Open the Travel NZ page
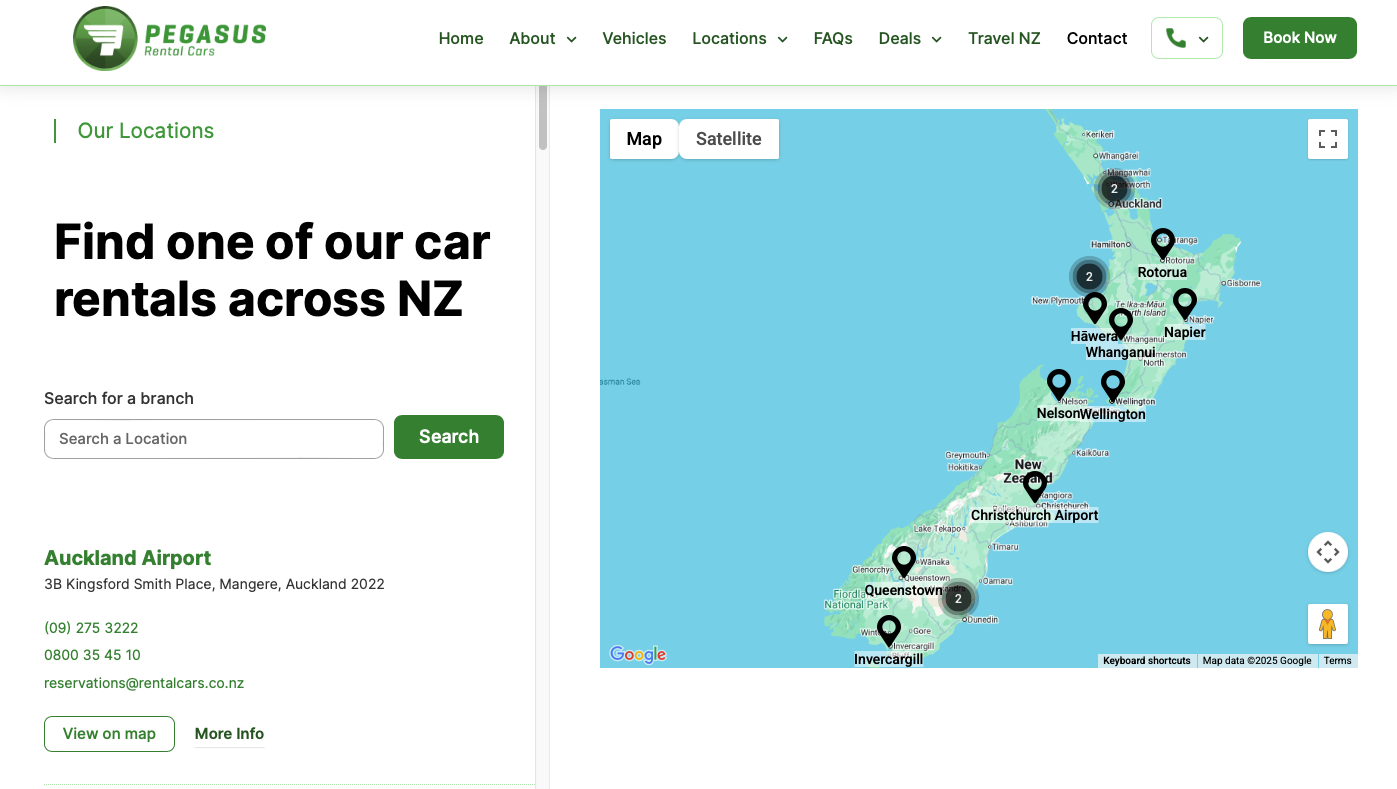 click(x=1004, y=39)
